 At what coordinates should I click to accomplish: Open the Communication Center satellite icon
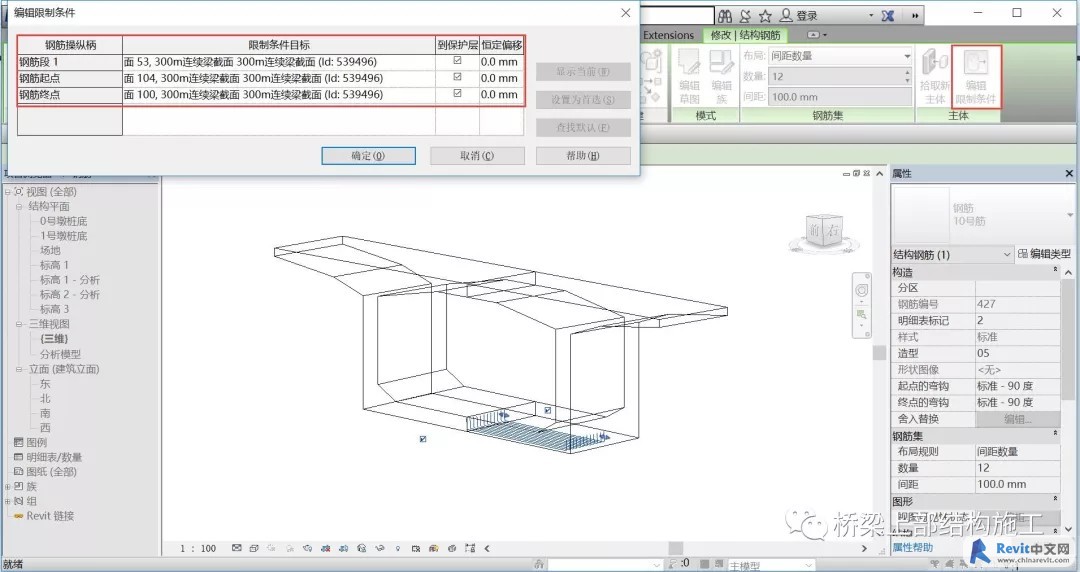coord(745,15)
